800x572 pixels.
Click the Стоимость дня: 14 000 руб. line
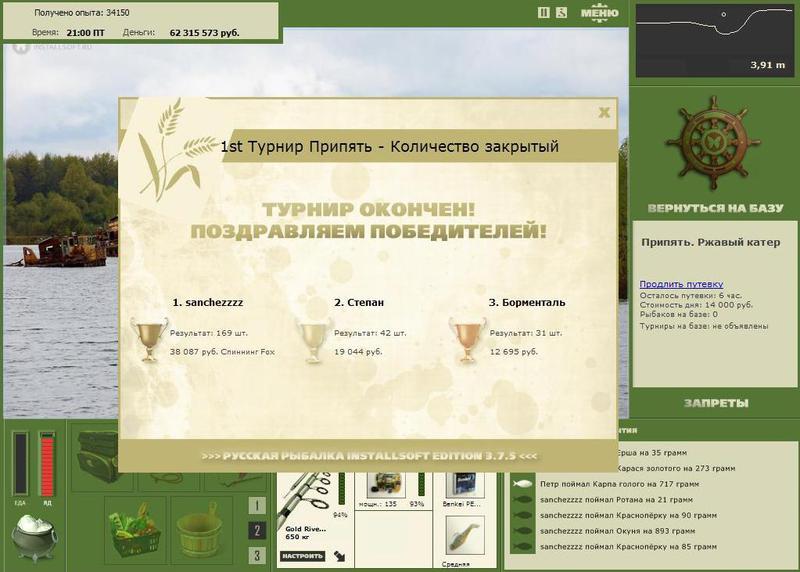pos(696,305)
